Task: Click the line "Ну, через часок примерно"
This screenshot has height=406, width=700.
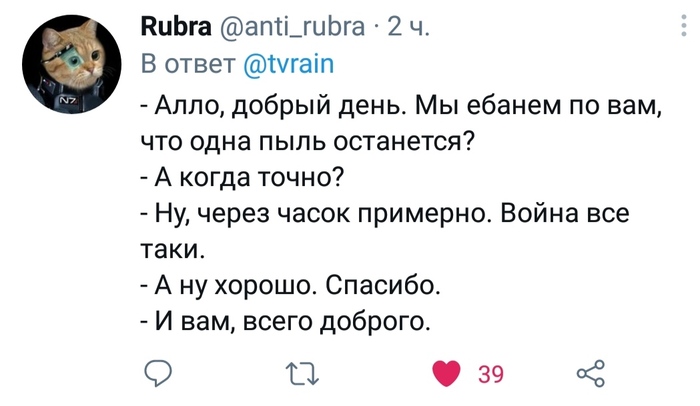Action: point(322,213)
